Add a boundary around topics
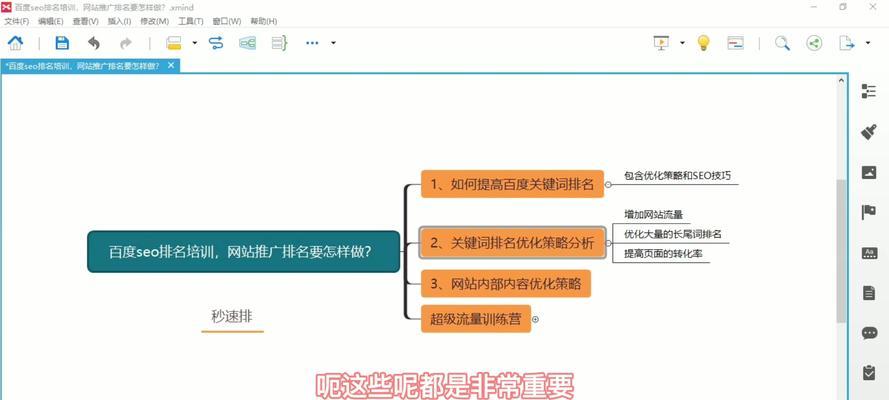The height and width of the screenshot is (400, 889). [x=247, y=43]
